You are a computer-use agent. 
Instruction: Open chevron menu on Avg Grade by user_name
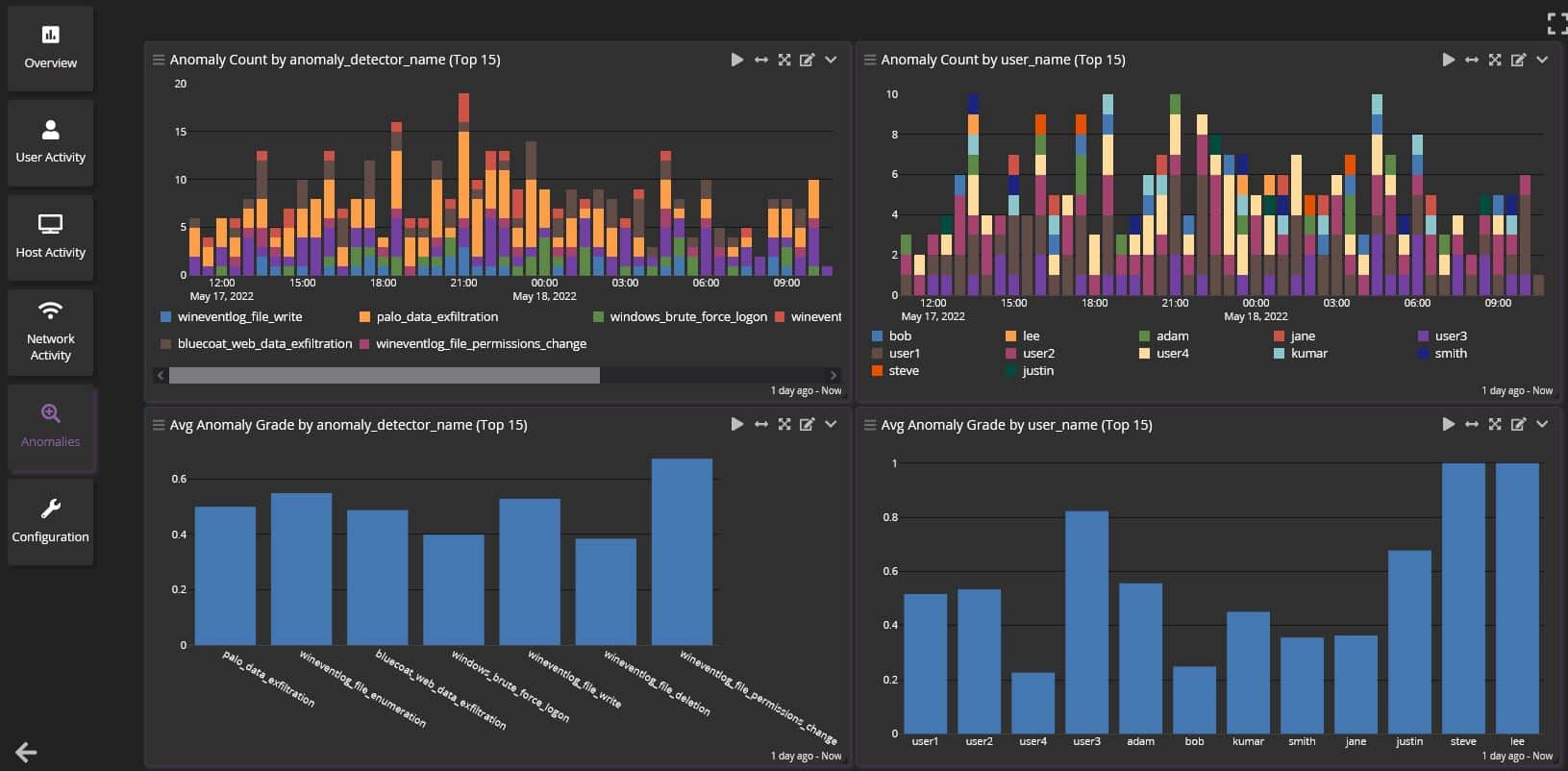1542,425
